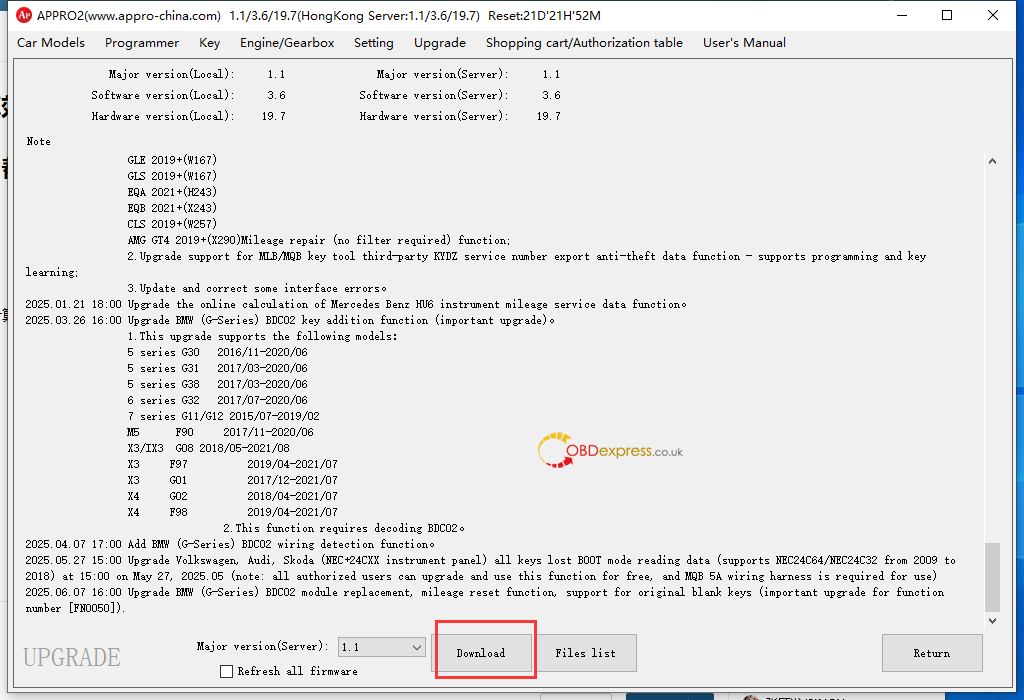Open the Key menu
The width and height of the screenshot is (1024, 700).
pyautogui.click(x=210, y=42)
